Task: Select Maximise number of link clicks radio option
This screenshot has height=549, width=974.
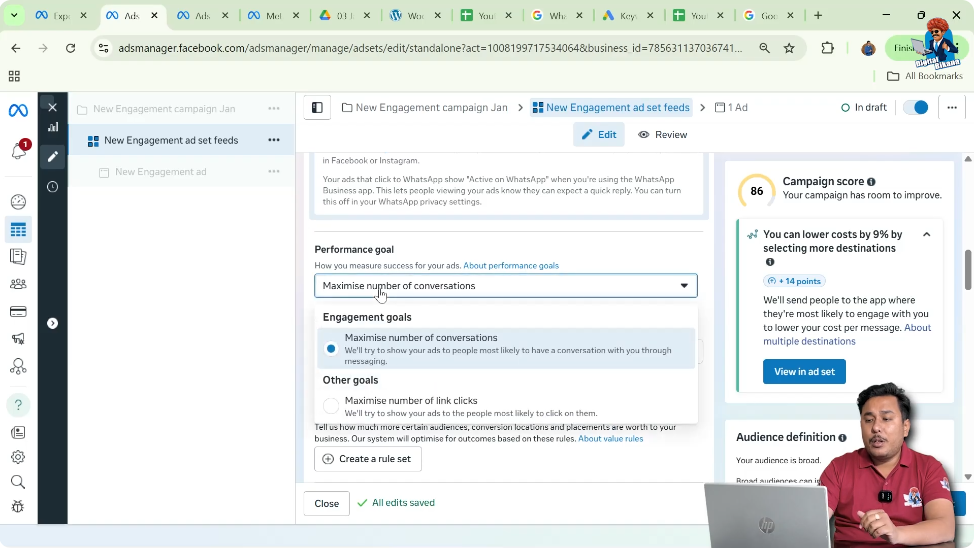Action: (x=331, y=406)
